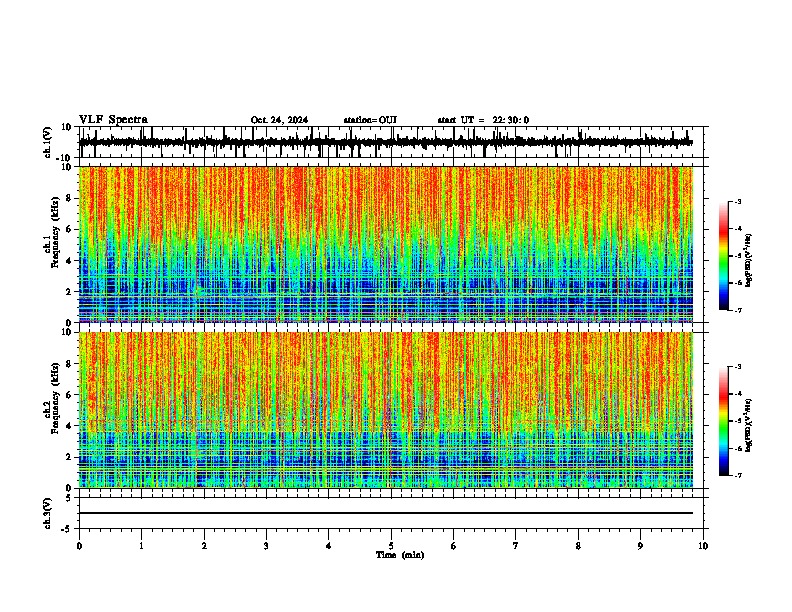The height and width of the screenshot is (612, 792).
Task: Click inside the ch.2 spectrogram panel
Action: pos(386,410)
